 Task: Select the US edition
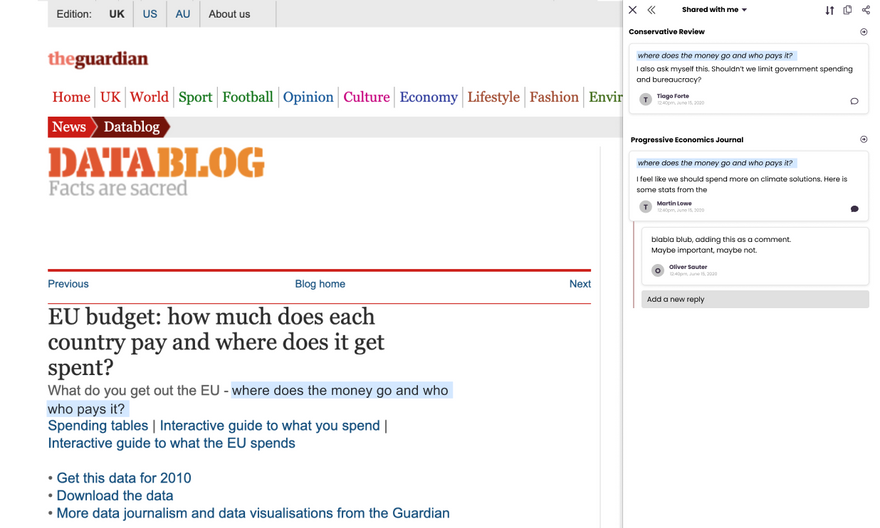pos(150,14)
